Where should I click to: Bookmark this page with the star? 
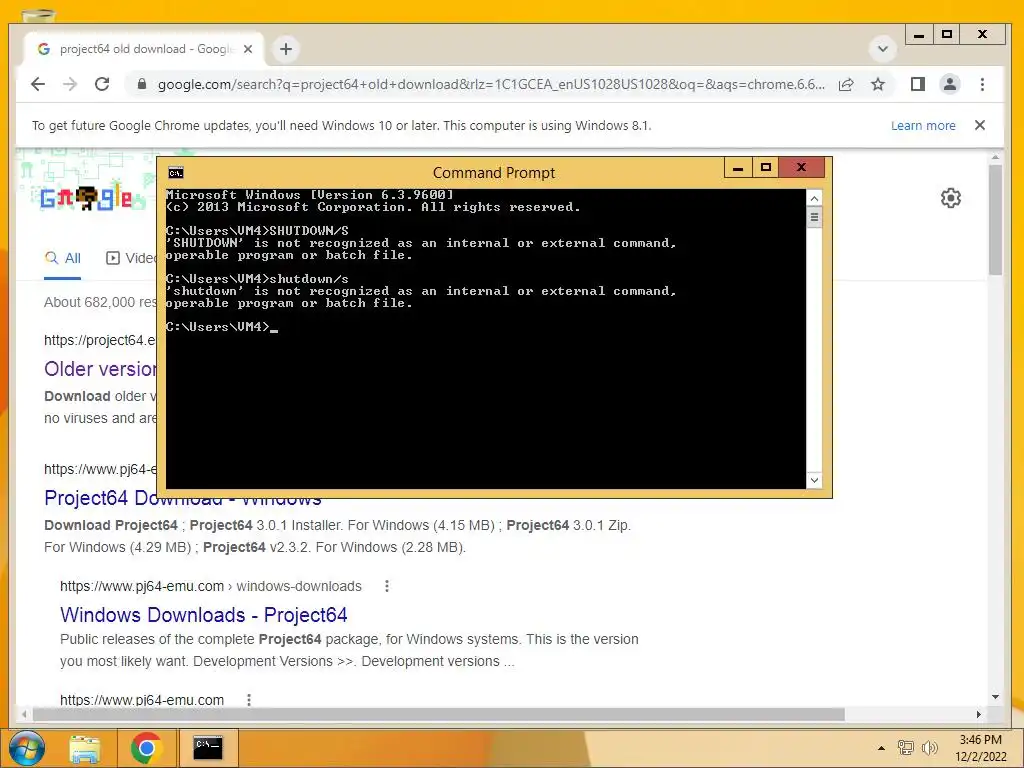[878, 84]
